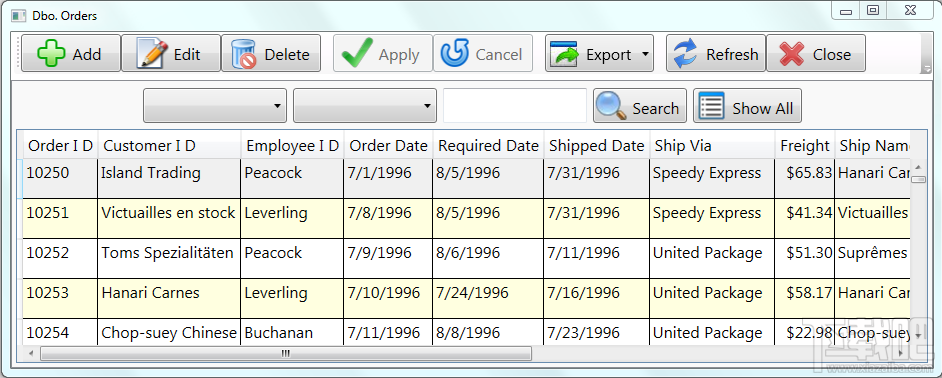The image size is (942, 378).
Task: Sort by Customer I D column header
Action: (170, 145)
